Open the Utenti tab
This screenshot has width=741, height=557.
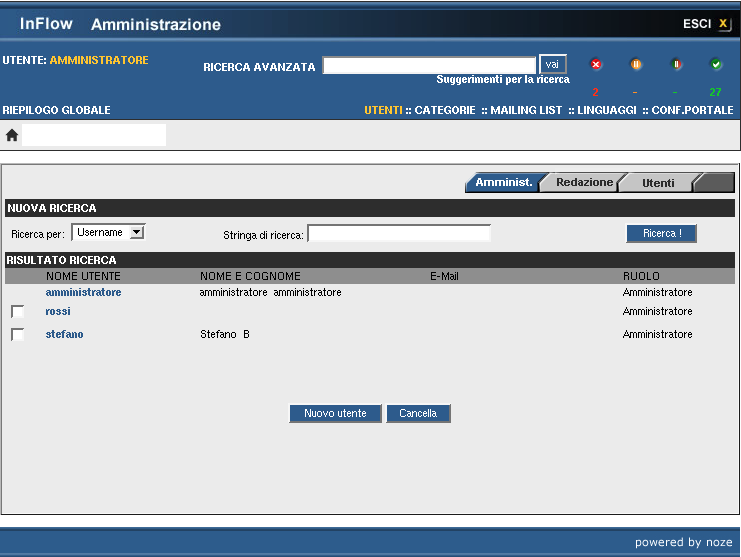(x=657, y=183)
